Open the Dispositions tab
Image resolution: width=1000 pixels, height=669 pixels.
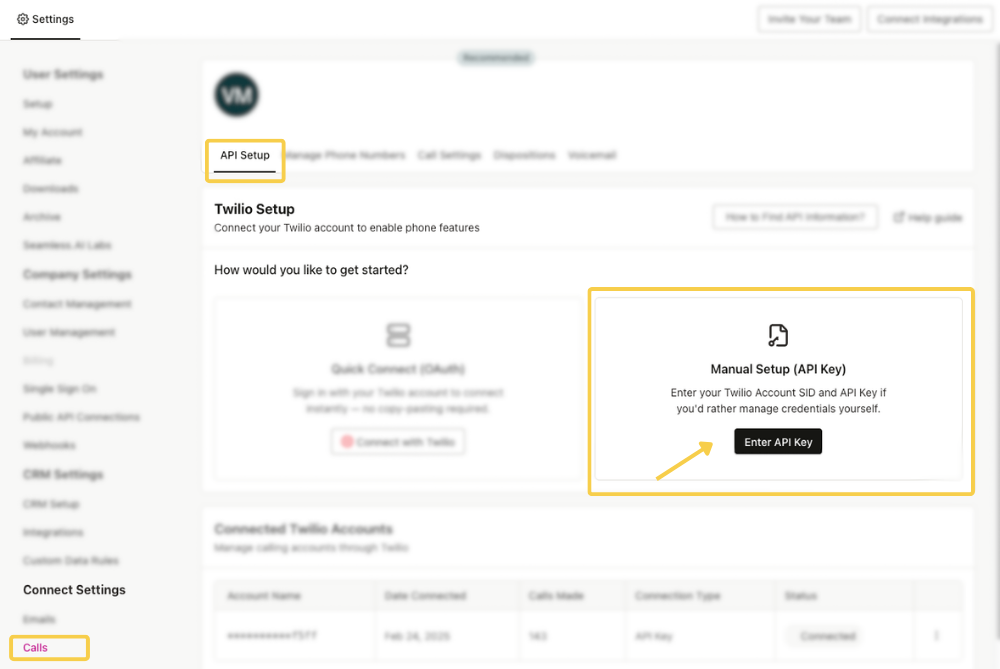524,155
